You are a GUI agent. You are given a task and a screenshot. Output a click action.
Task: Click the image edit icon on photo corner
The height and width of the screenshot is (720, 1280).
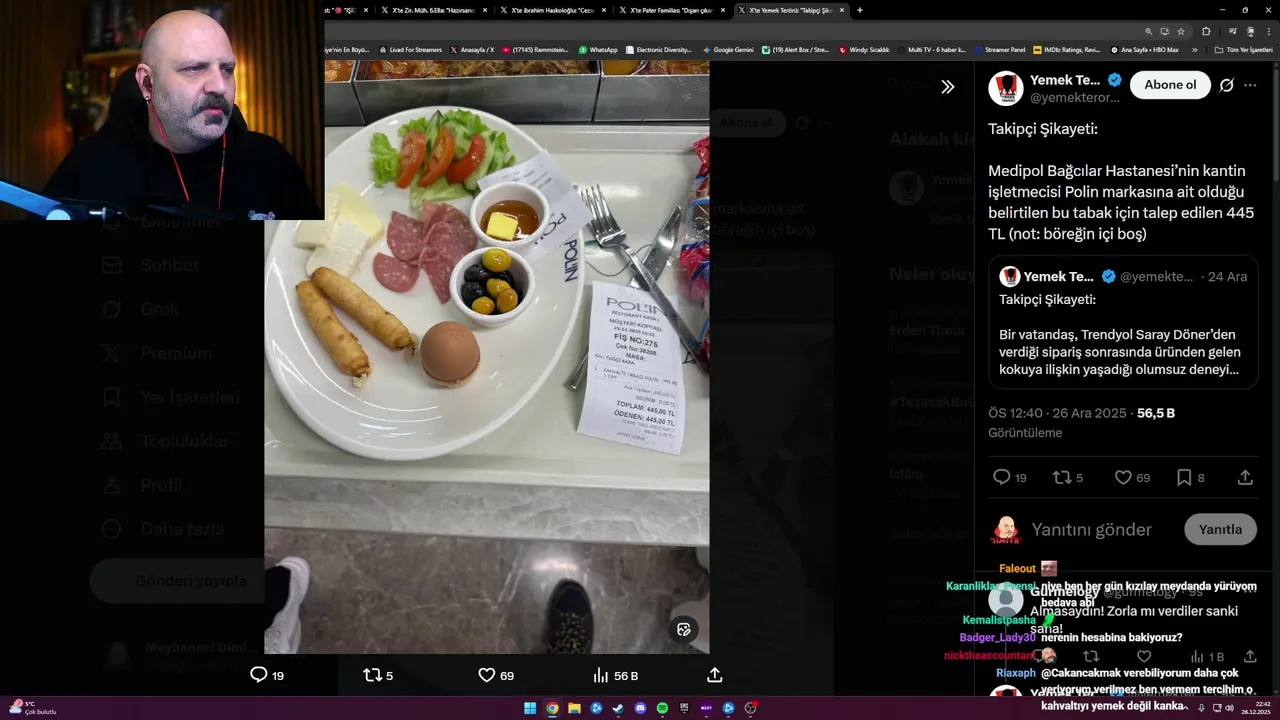click(x=684, y=629)
